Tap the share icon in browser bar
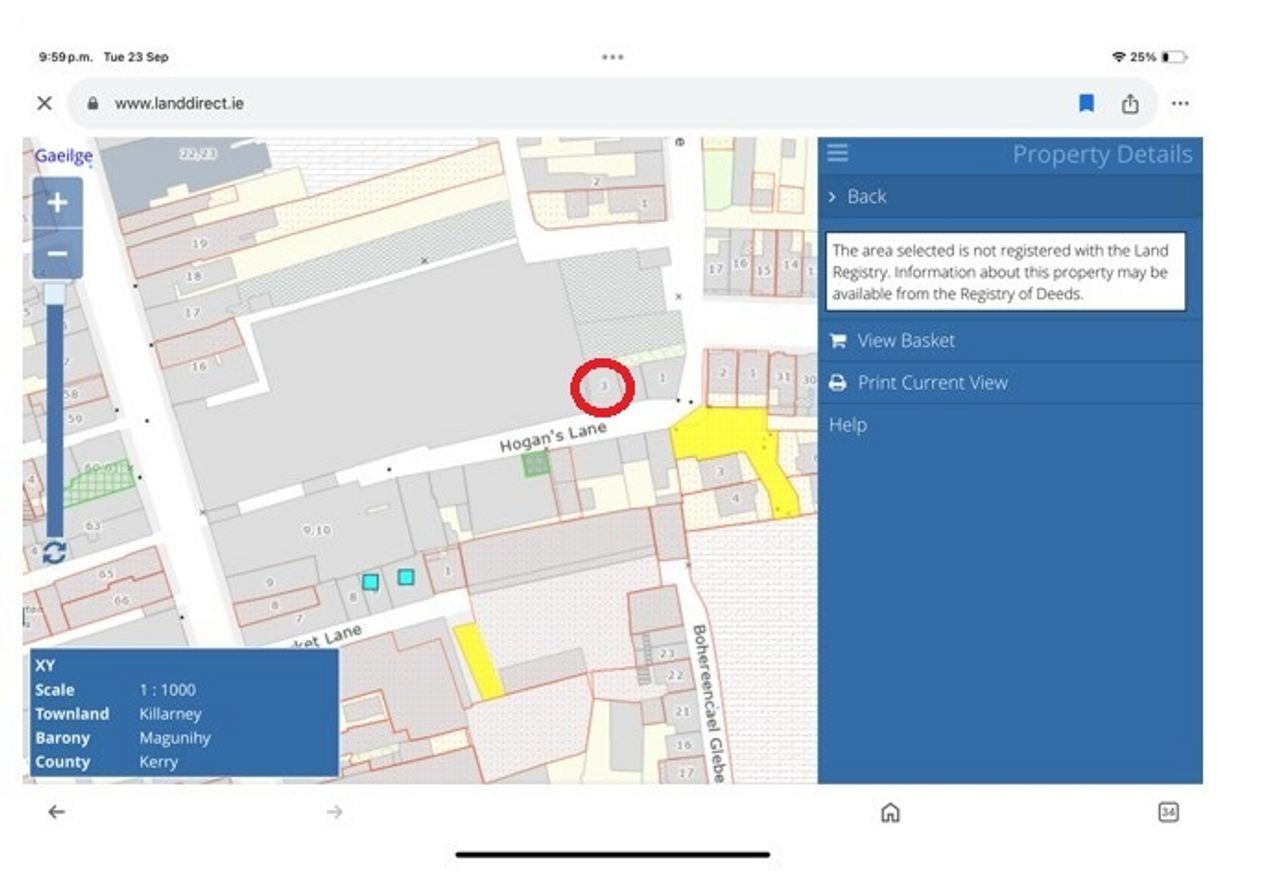Image resolution: width=1280 pixels, height=871 pixels. [x=1130, y=103]
